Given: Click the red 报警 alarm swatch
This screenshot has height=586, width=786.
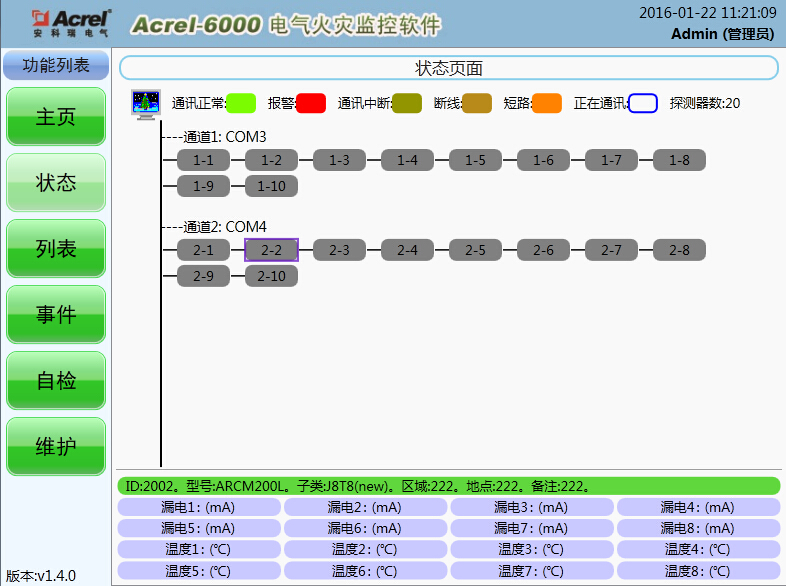Looking at the screenshot, I should [311, 103].
